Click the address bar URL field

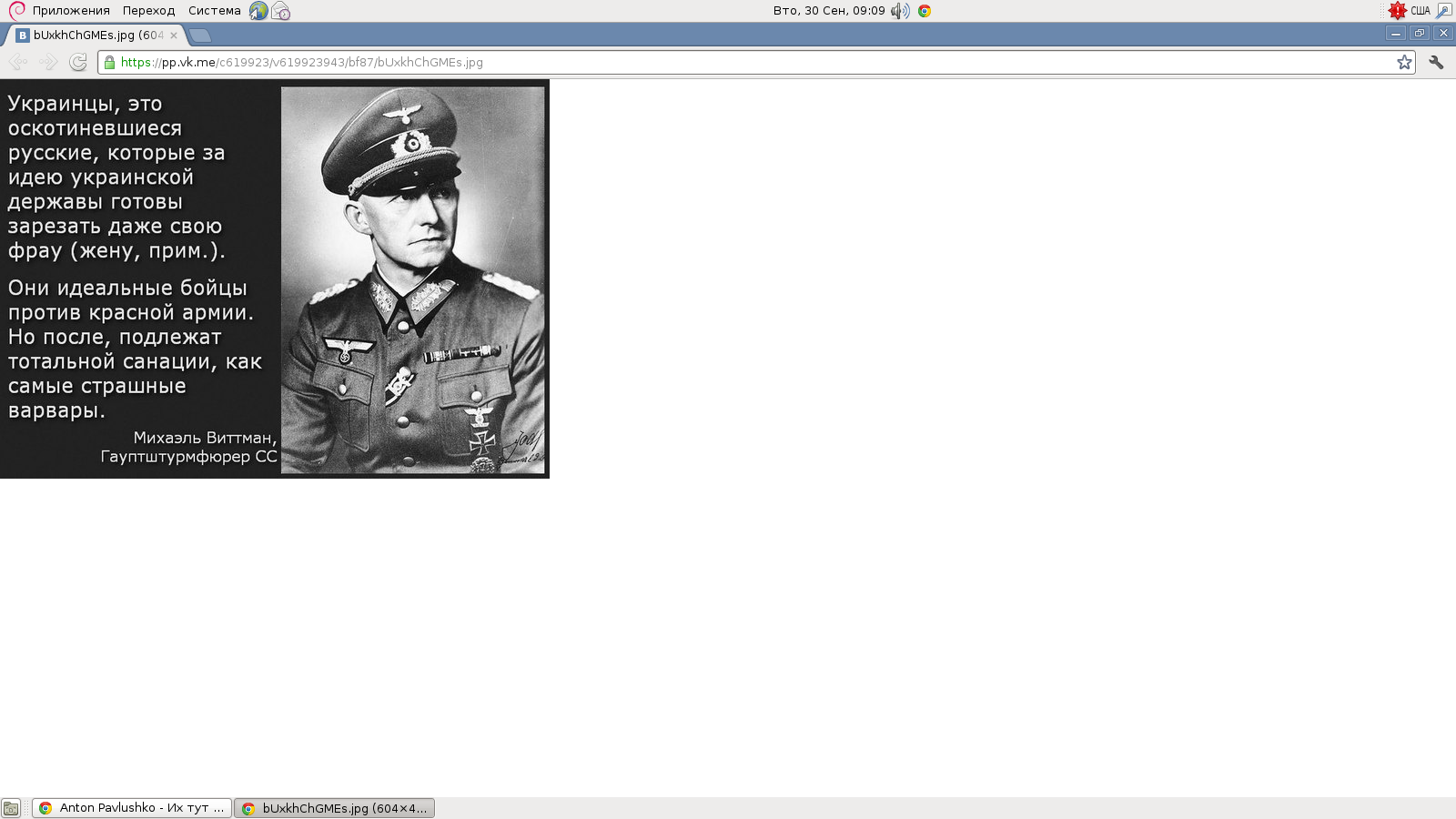pos(728,62)
